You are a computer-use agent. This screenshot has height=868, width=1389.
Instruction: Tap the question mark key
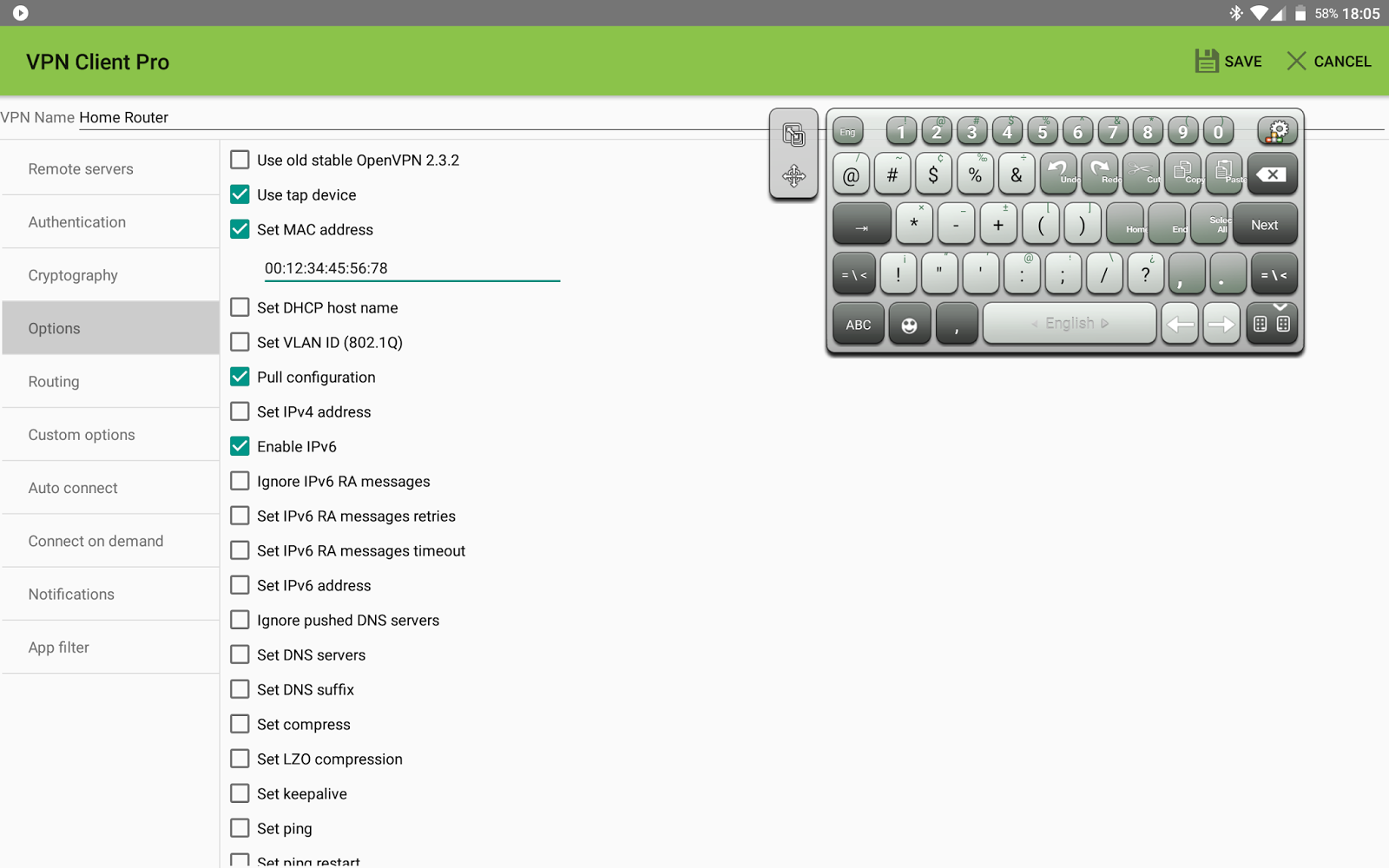1146,274
